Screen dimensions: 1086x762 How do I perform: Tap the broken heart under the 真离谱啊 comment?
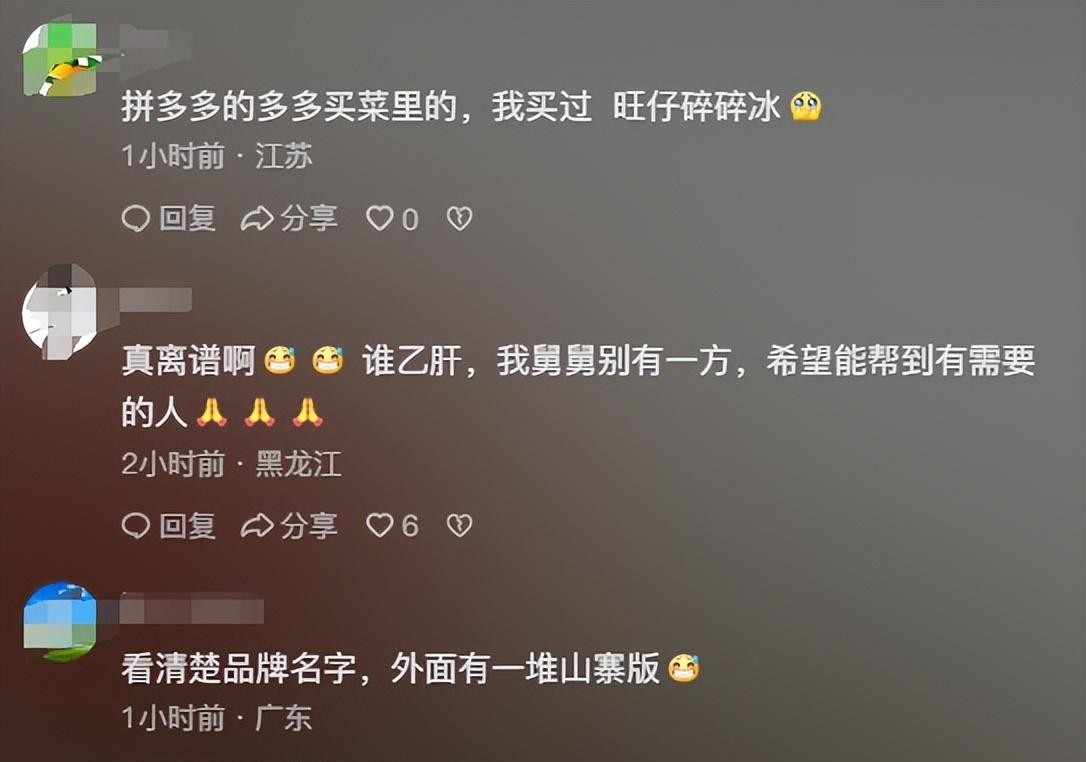(459, 526)
